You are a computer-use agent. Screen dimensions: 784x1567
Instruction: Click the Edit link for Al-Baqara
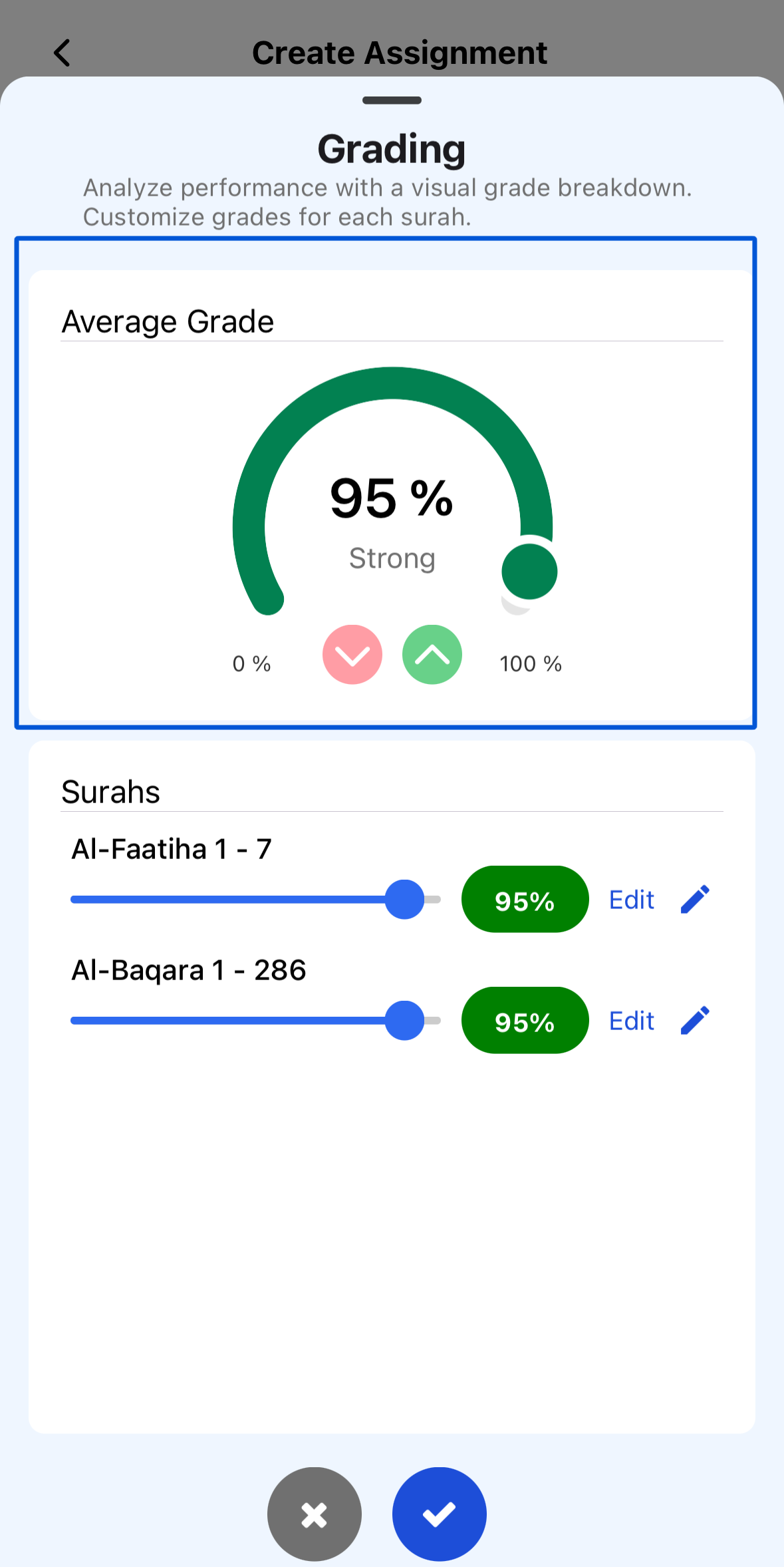point(632,1021)
